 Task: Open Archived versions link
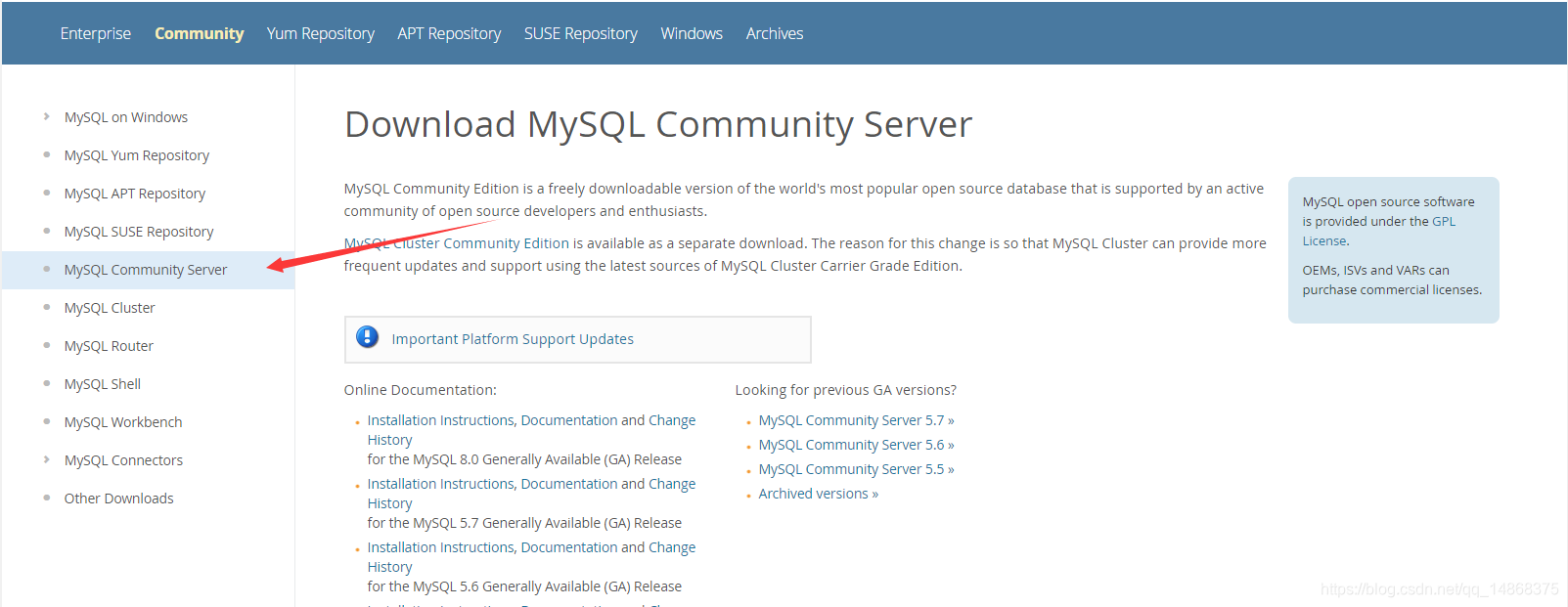point(818,494)
